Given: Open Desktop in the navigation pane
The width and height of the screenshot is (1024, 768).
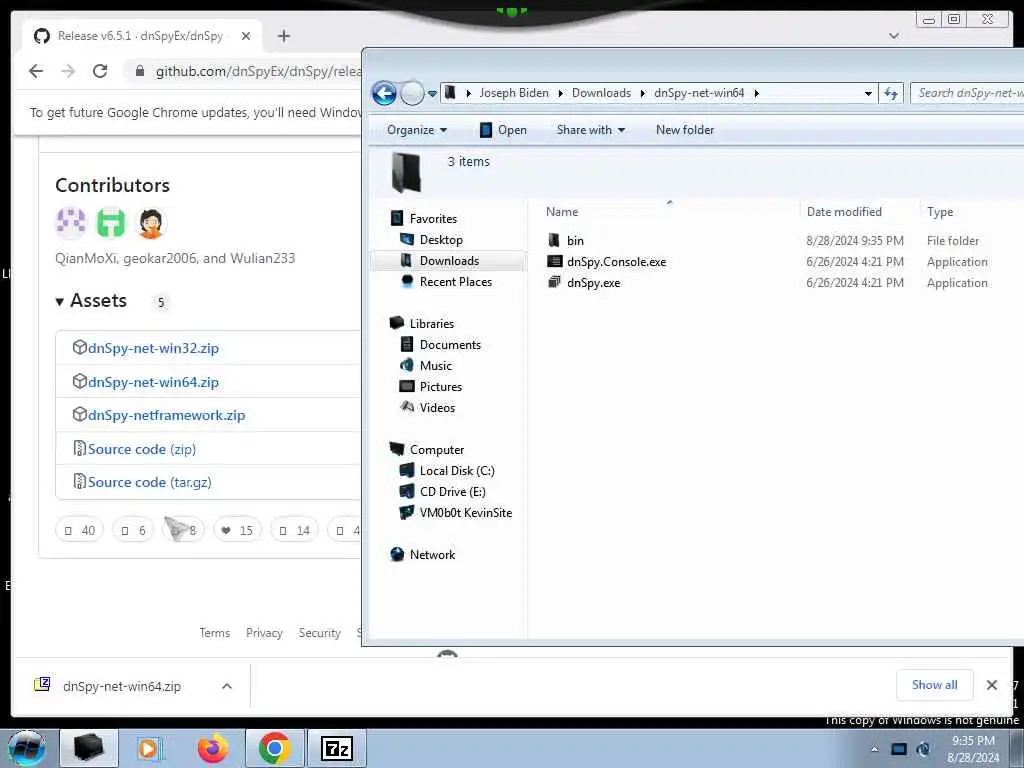Looking at the screenshot, I should point(441,240).
